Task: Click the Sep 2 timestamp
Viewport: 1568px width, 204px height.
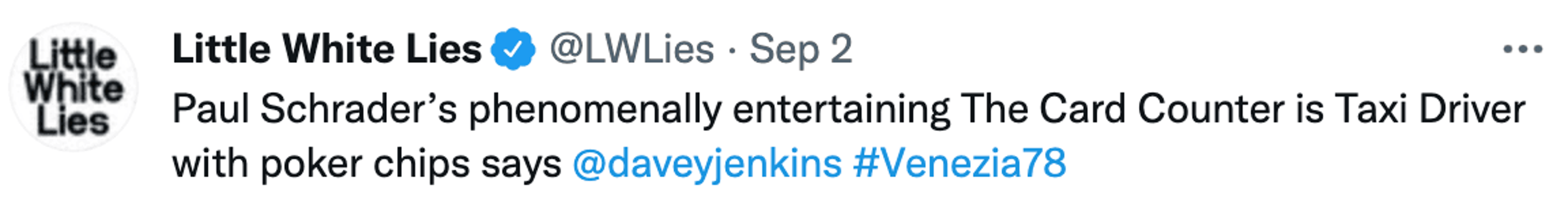Action: point(800,49)
